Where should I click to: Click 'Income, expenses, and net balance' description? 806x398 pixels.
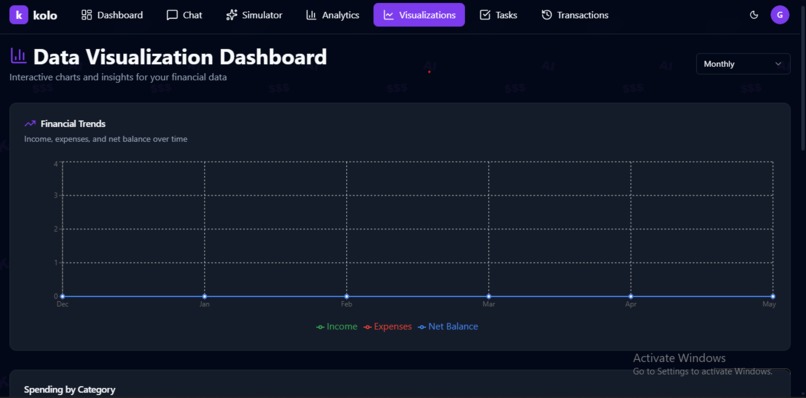(x=106, y=139)
